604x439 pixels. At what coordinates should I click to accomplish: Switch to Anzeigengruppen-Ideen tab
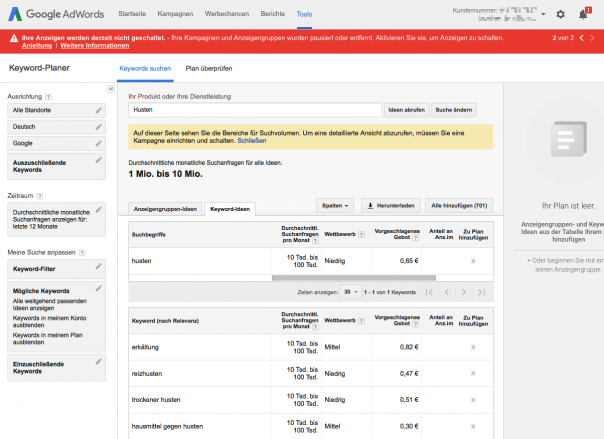coord(165,209)
